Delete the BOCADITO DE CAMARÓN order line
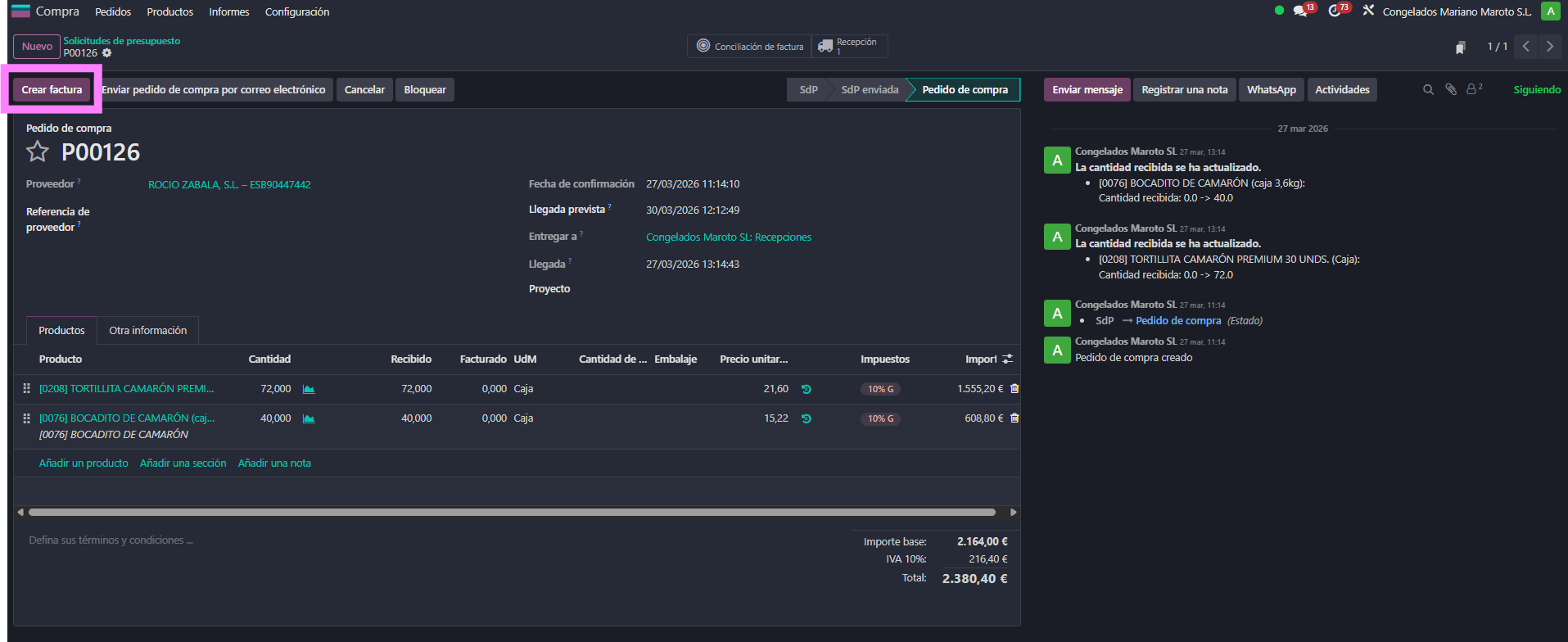This screenshot has width=1568, height=642. tap(1014, 418)
